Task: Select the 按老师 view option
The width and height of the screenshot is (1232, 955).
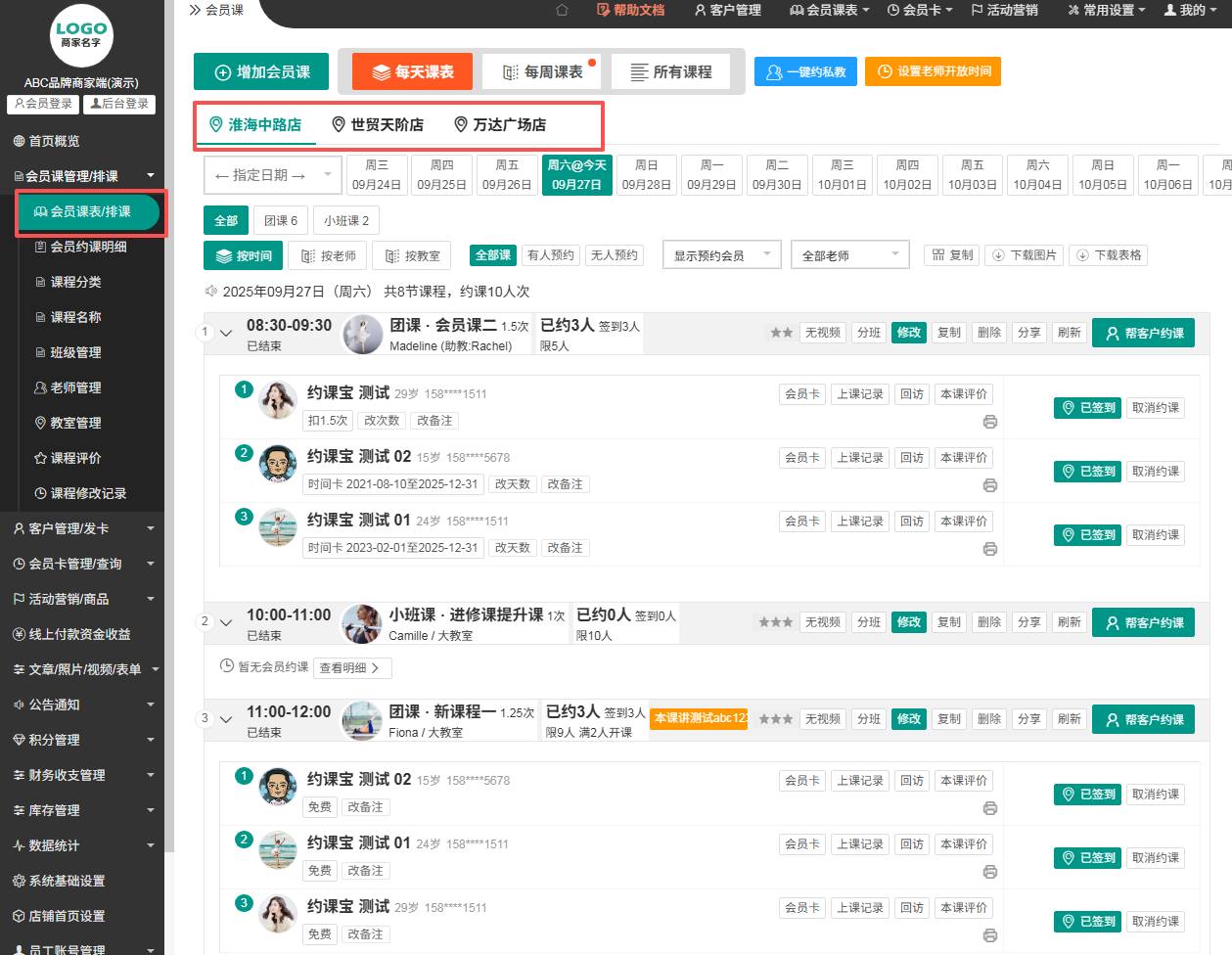Action: (x=329, y=256)
